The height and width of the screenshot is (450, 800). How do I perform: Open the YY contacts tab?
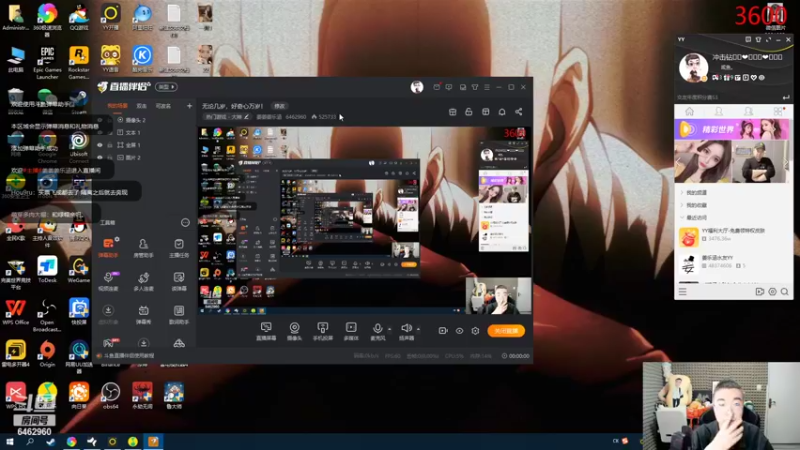click(x=718, y=111)
